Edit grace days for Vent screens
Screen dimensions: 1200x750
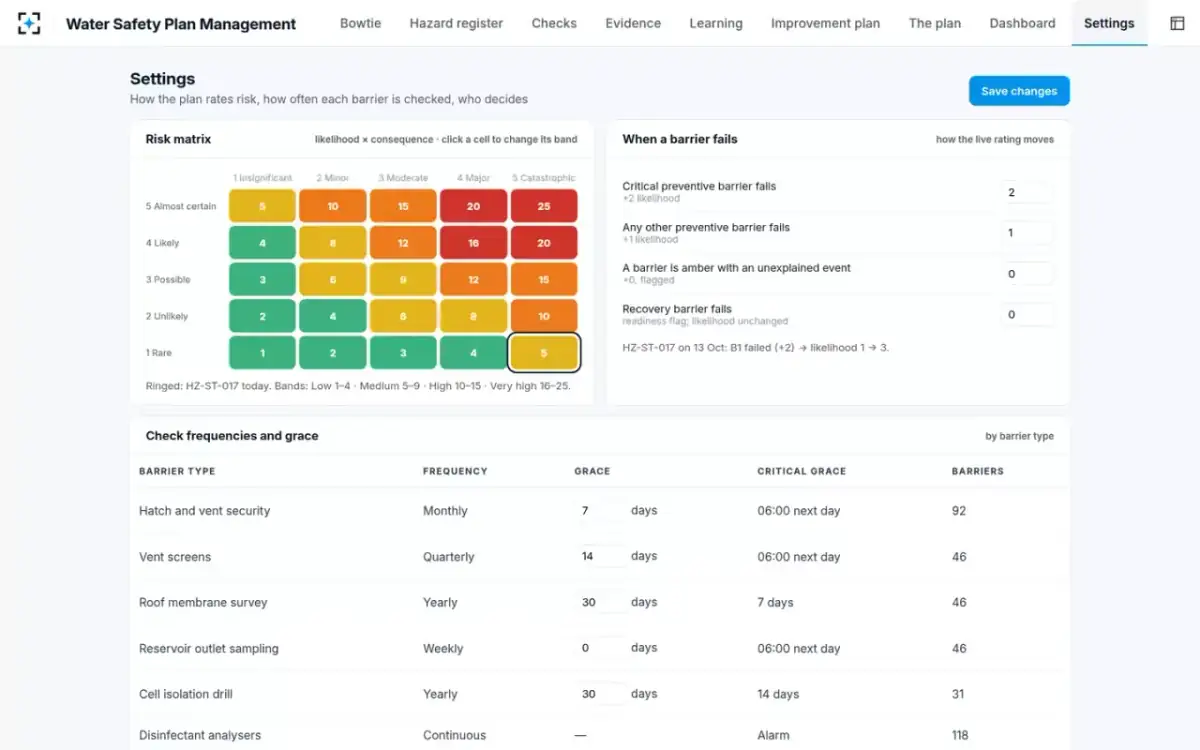point(601,557)
